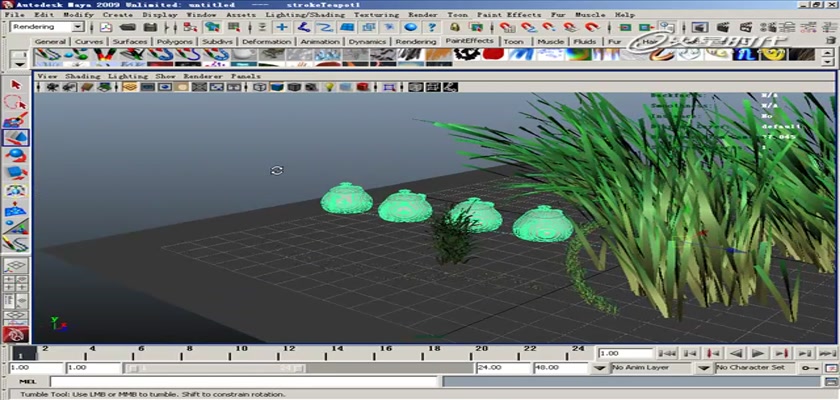Pick the Universal Manipulator tool

pos(16,191)
